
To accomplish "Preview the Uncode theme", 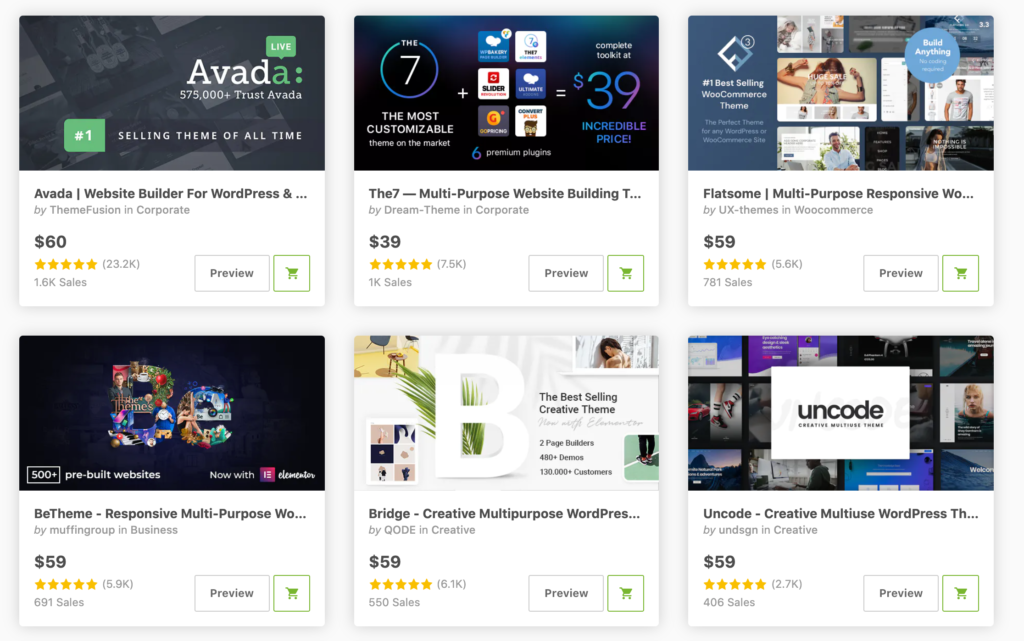I will pos(901,593).
